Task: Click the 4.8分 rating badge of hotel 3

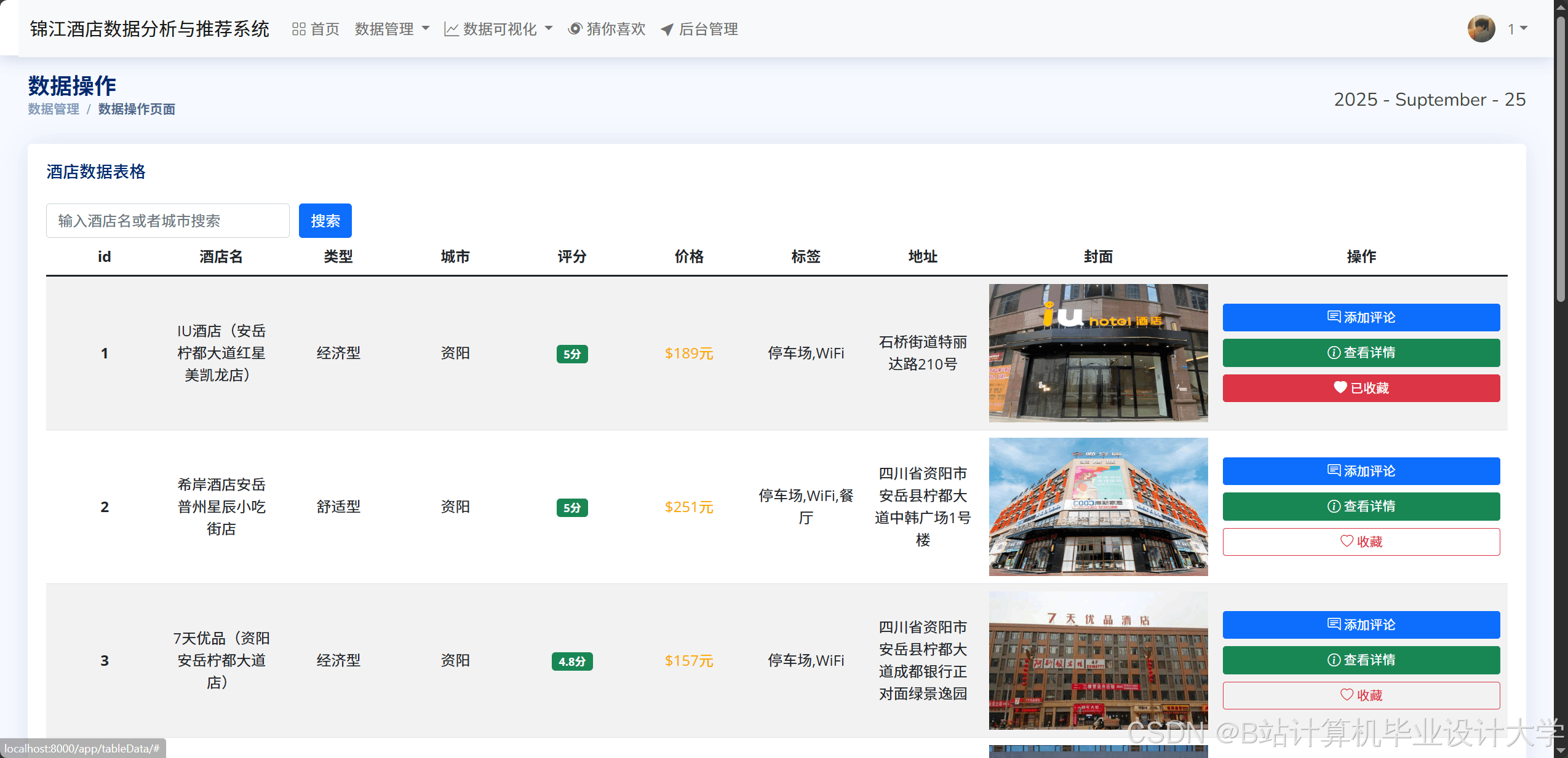Action: (571, 661)
